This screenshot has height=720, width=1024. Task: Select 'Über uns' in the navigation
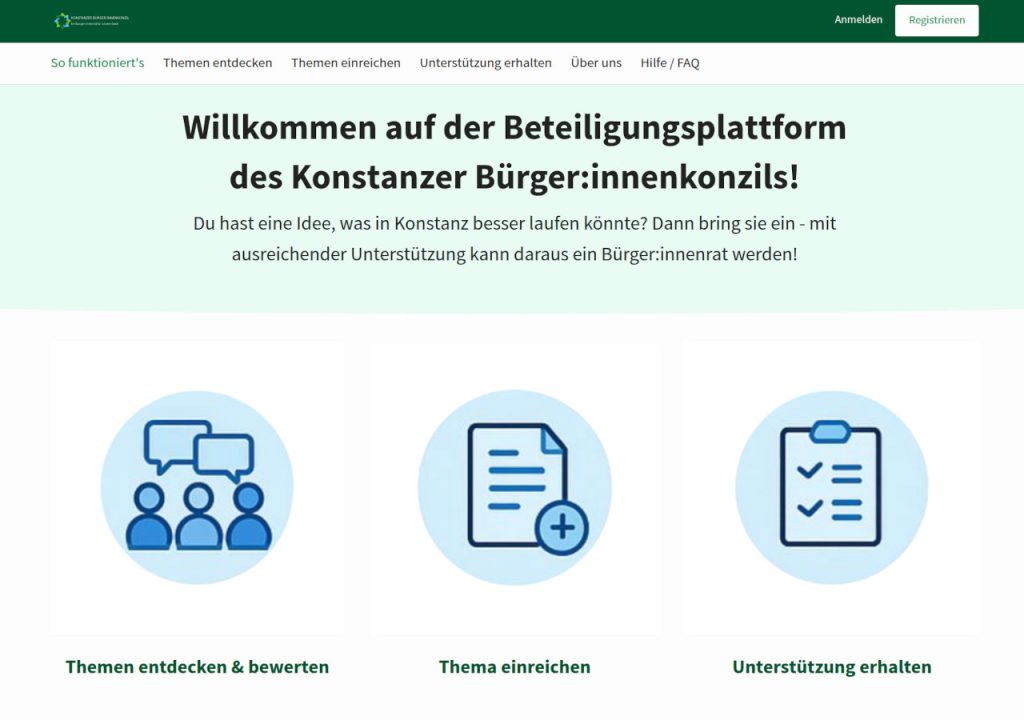pyautogui.click(x=595, y=62)
